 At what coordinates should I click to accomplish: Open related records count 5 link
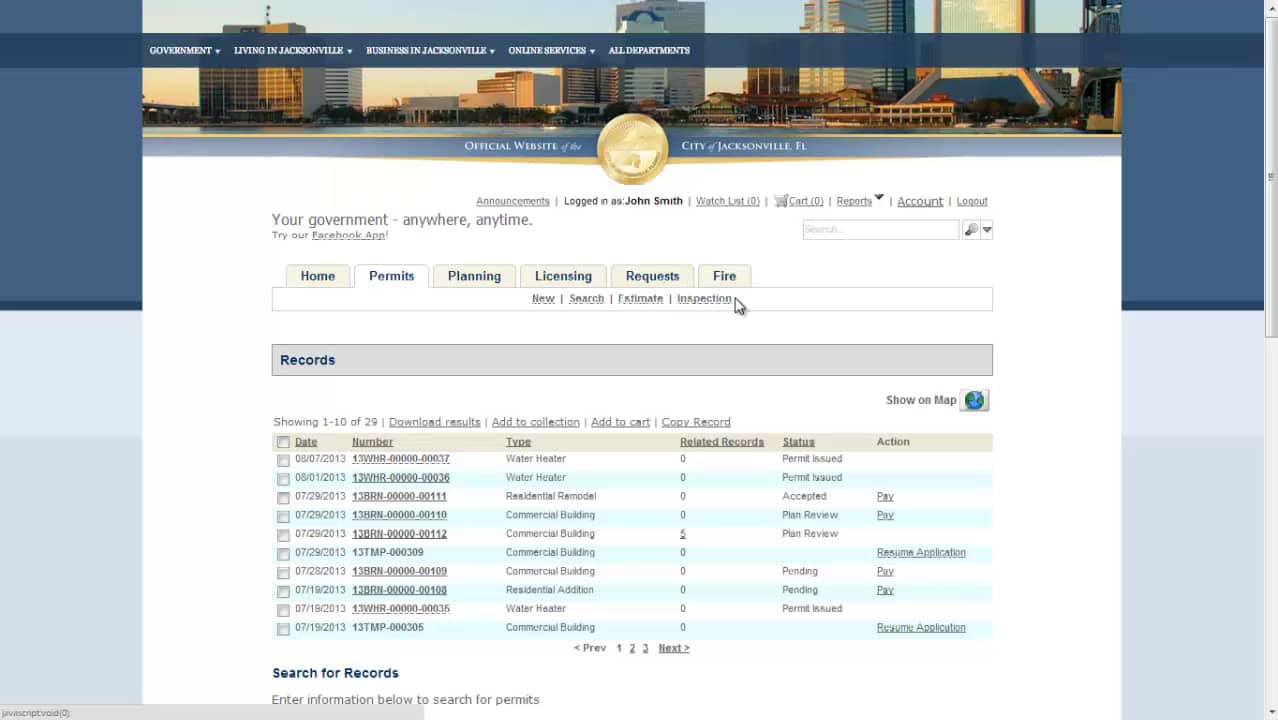[683, 534]
